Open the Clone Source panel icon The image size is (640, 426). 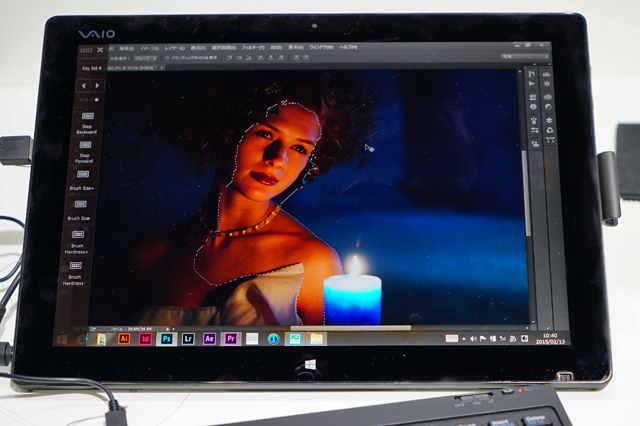tap(534, 120)
